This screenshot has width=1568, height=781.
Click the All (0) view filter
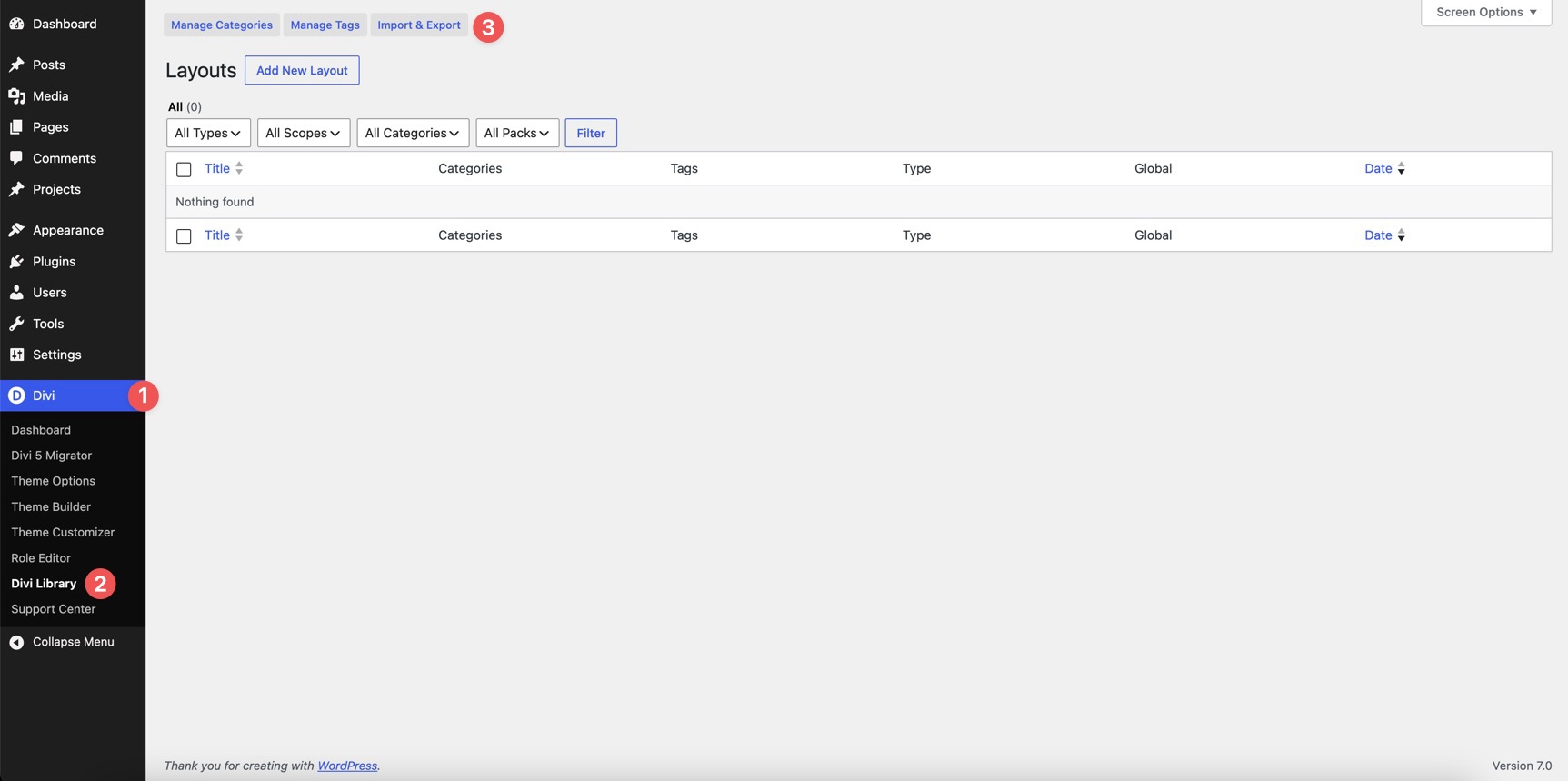click(x=185, y=106)
